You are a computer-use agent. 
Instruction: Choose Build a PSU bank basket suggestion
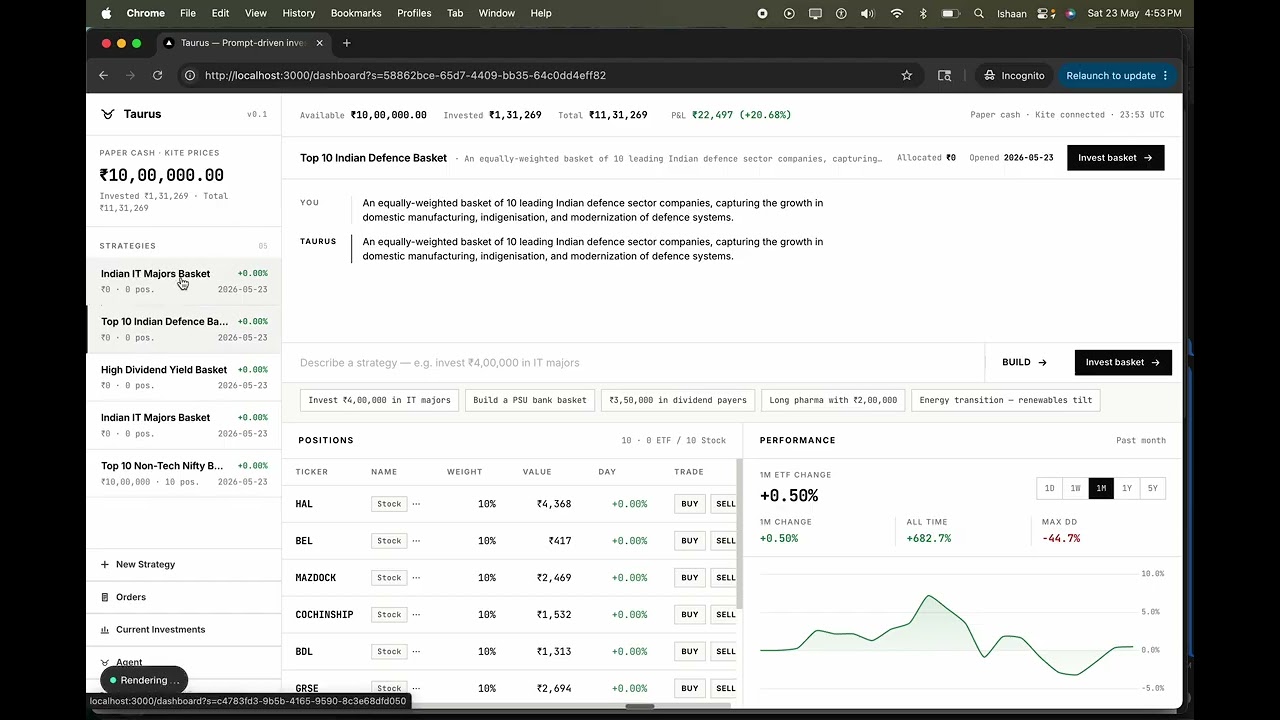(530, 400)
